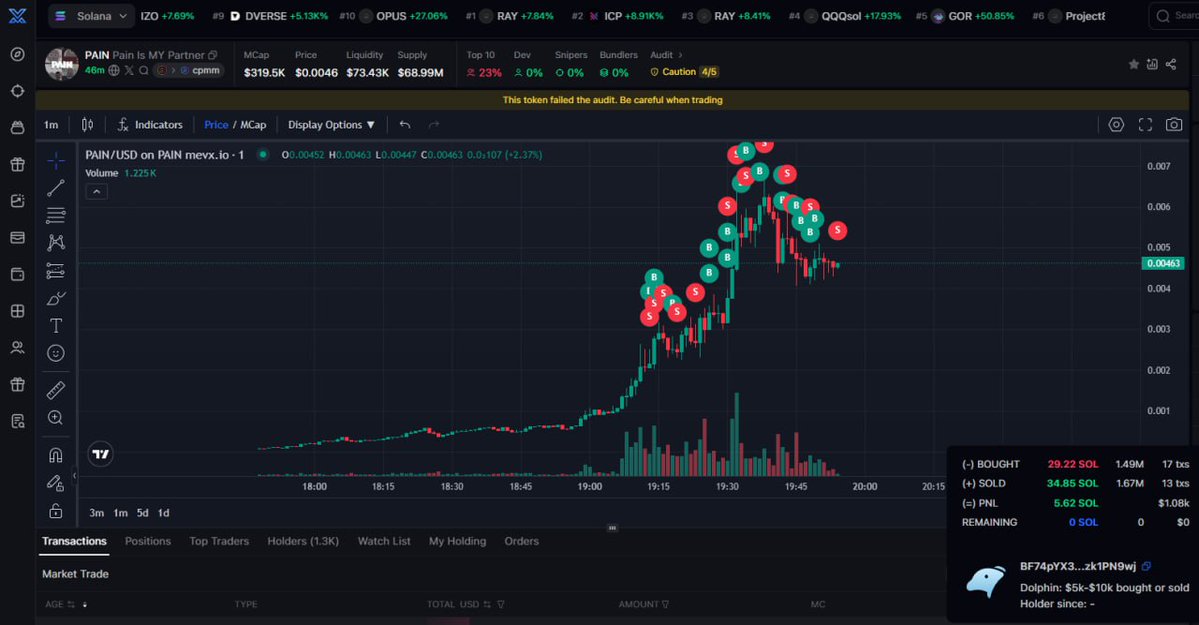This screenshot has height=625, width=1199.
Task: Toggle magnet mode for drawings
Action: [56, 455]
